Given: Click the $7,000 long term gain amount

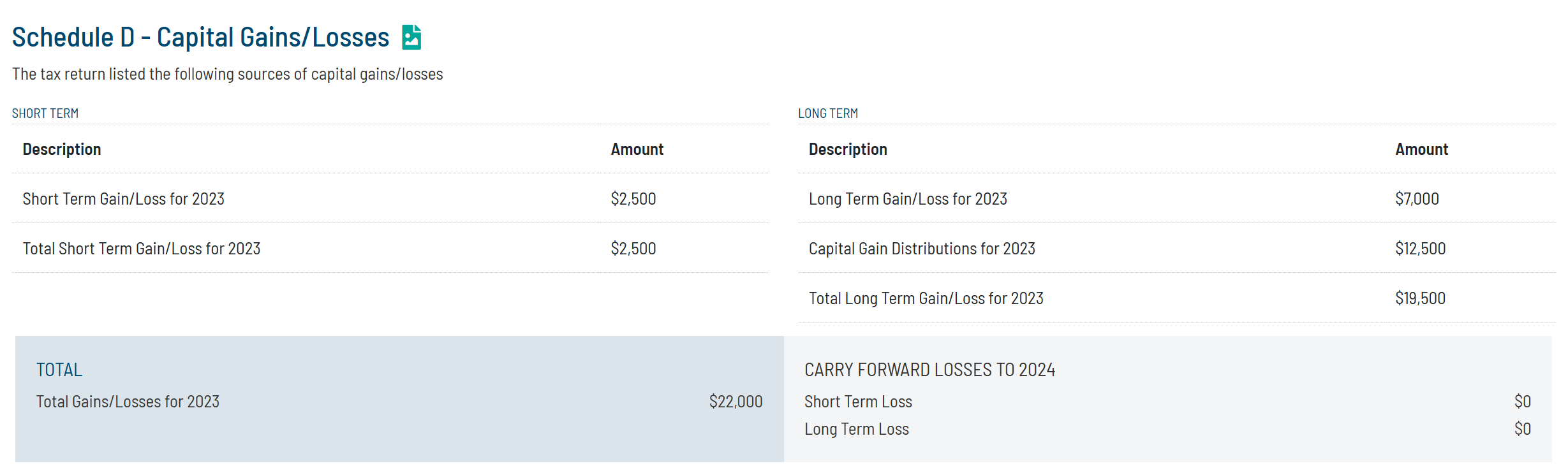Looking at the screenshot, I should coord(1417,199).
